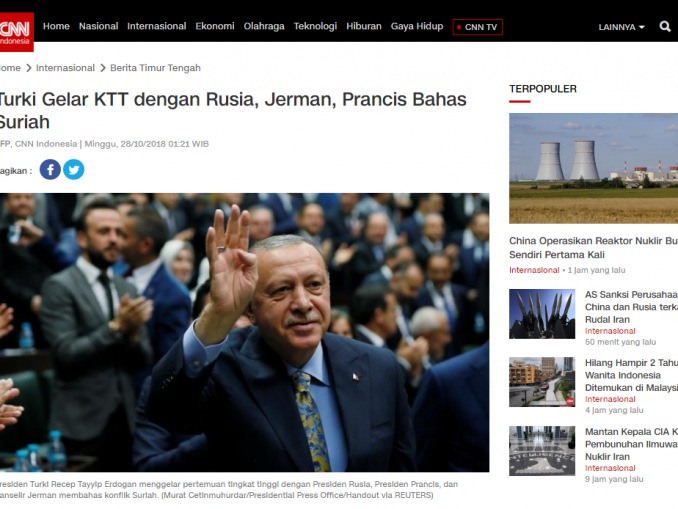Share article on Facebook

pos(50,170)
